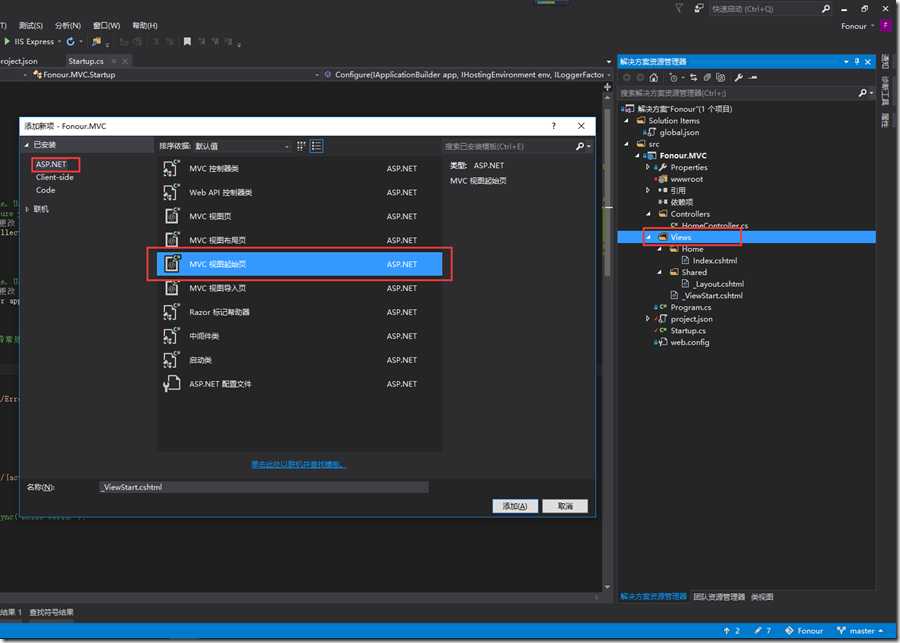Collapse the Shared folder in Solution Explorer

point(660,272)
